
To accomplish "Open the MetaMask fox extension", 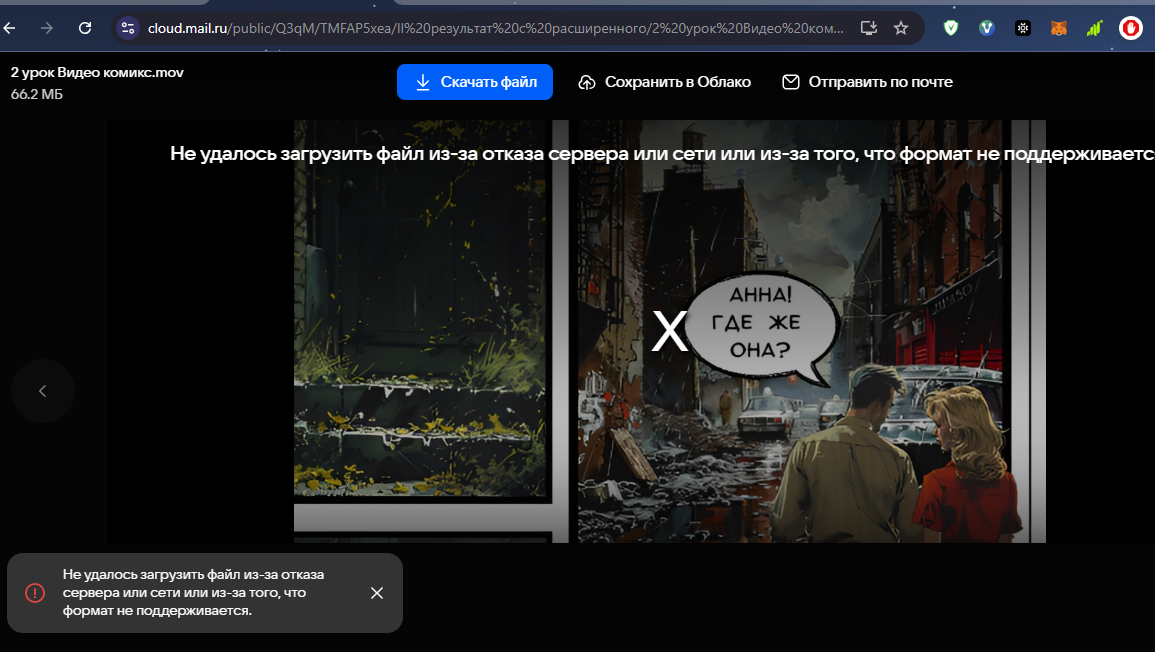I will [x=1059, y=28].
